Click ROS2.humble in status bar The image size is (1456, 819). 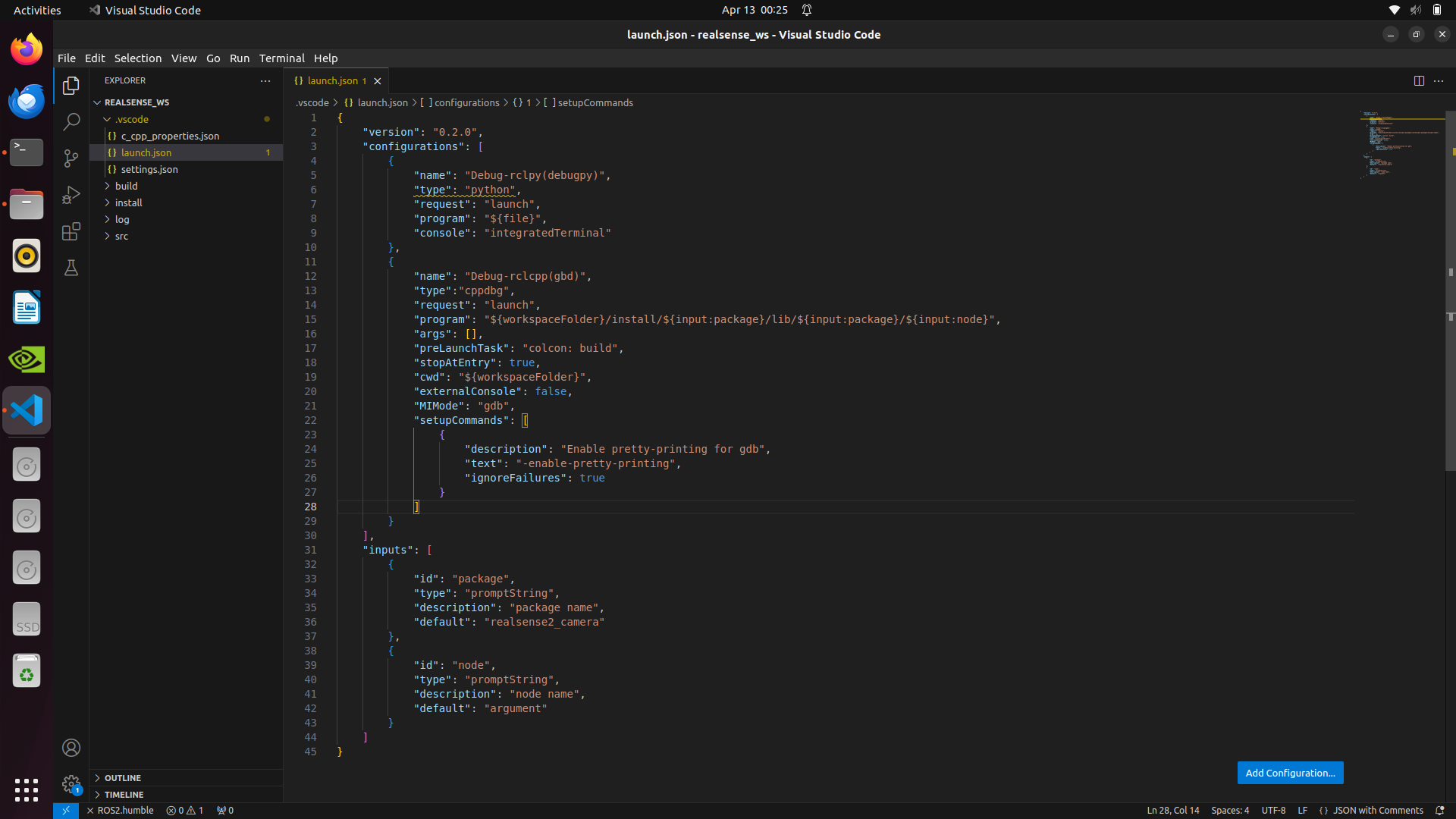tap(120, 811)
